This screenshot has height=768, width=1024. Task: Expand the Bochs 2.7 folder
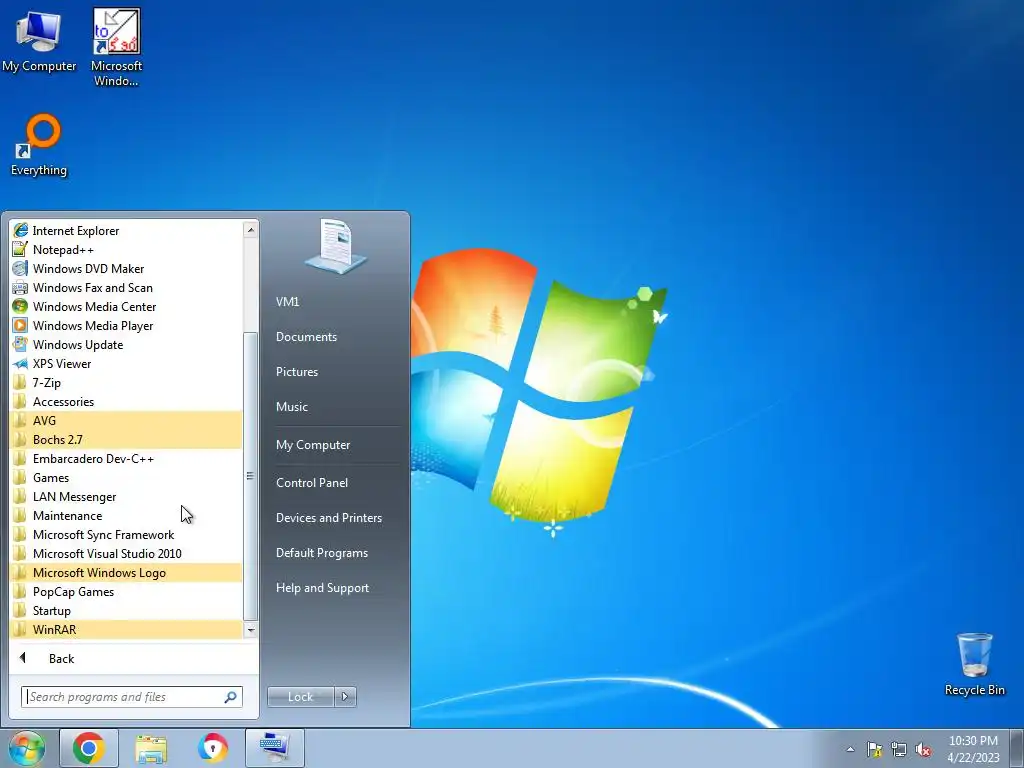click(126, 440)
